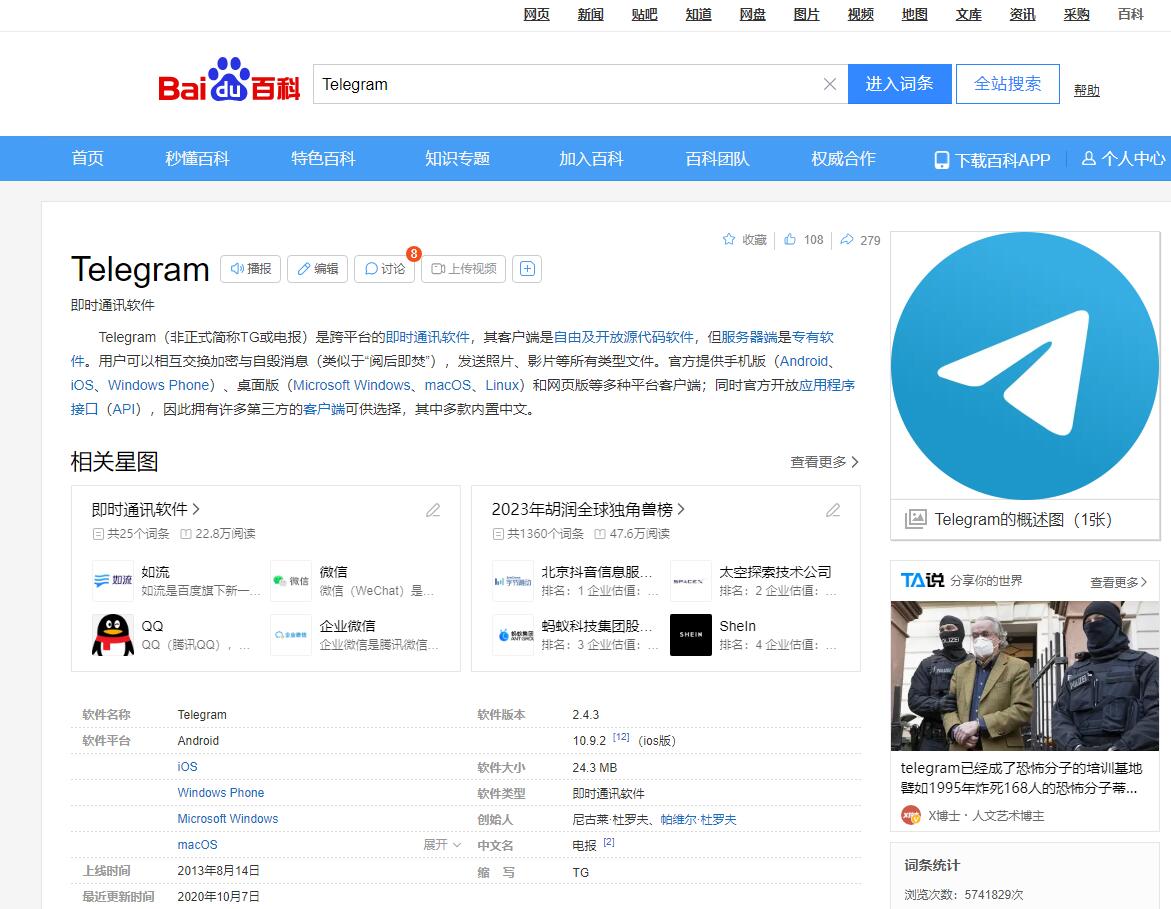Click reference [12] beside 10.9.2
The height and width of the screenshot is (909, 1171).
click(621, 737)
